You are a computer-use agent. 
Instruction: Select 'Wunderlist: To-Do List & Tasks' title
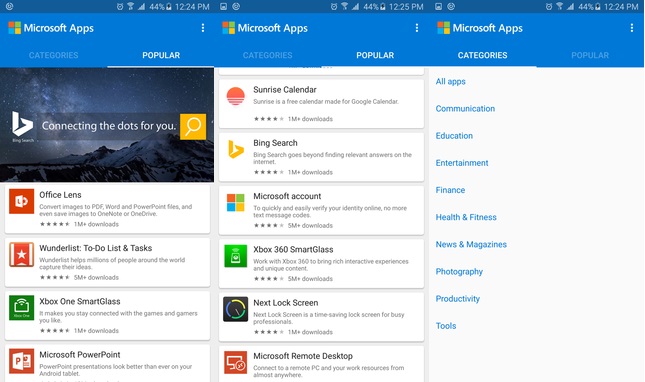95,248
